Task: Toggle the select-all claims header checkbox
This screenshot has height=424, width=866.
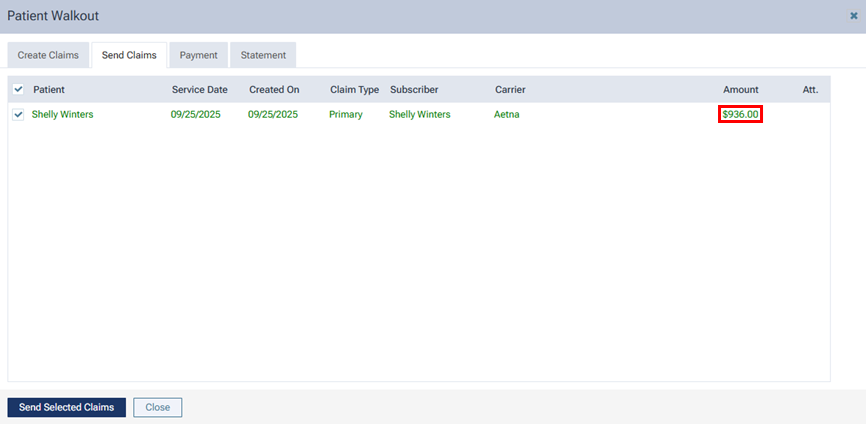Action: (18, 89)
